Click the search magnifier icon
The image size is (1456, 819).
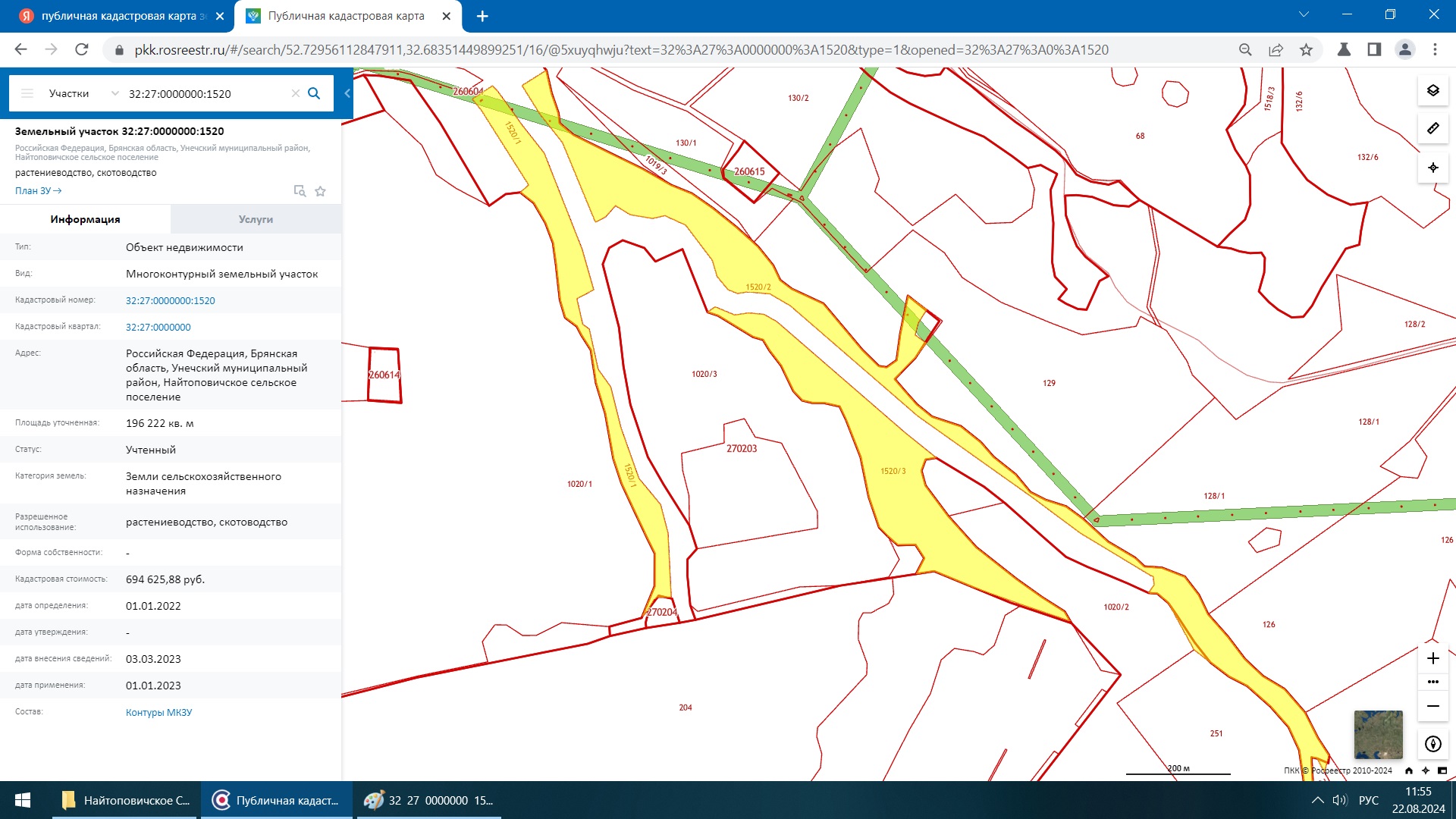(314, 93)
